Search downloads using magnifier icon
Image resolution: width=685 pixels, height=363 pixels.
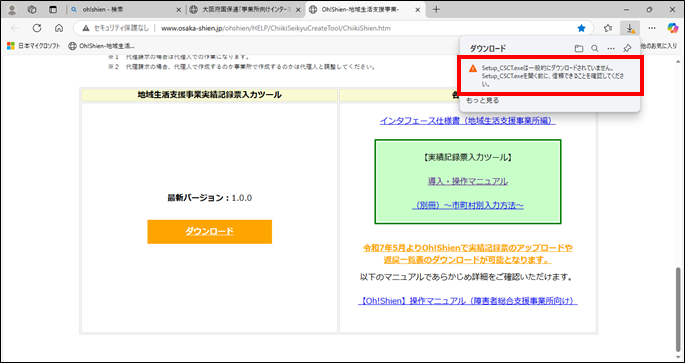point(595,48)
